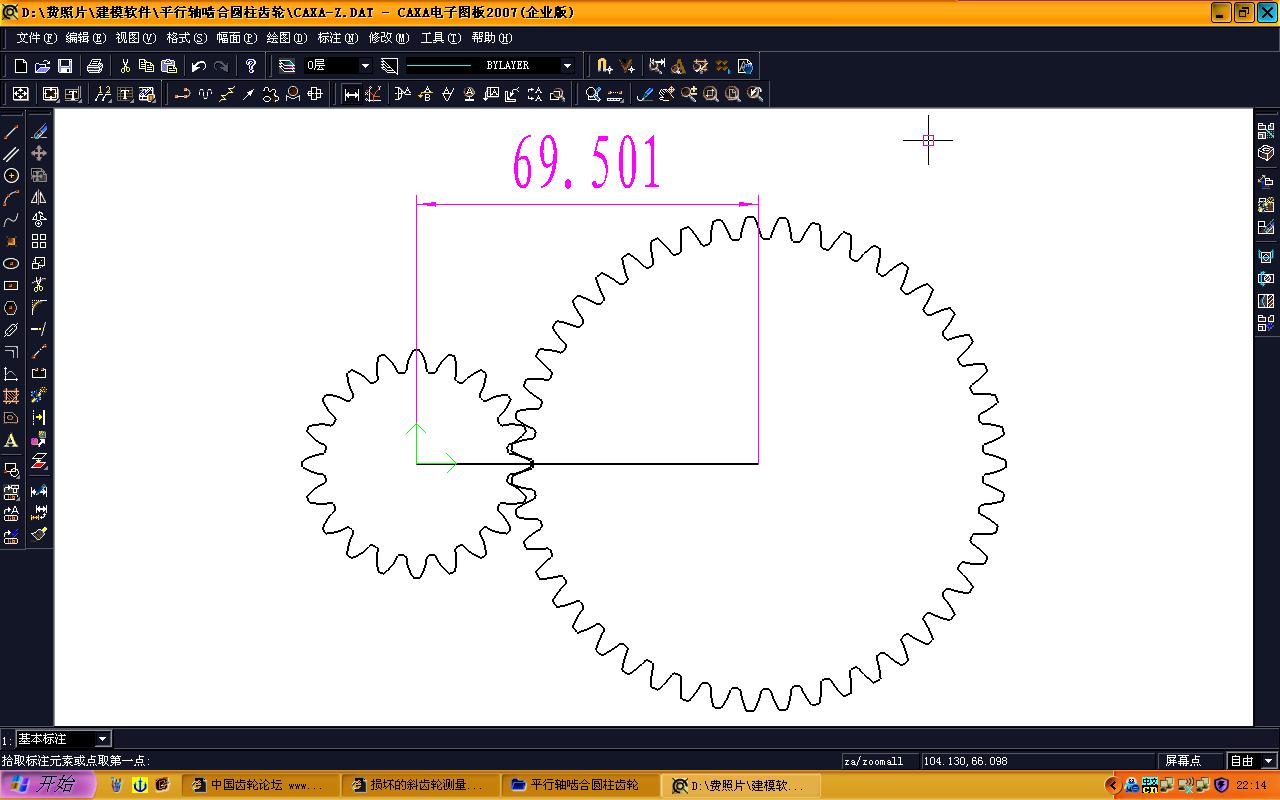Open the 视图 menu
Viewport: 1280px width, 800px height.
tap(136, 38)
